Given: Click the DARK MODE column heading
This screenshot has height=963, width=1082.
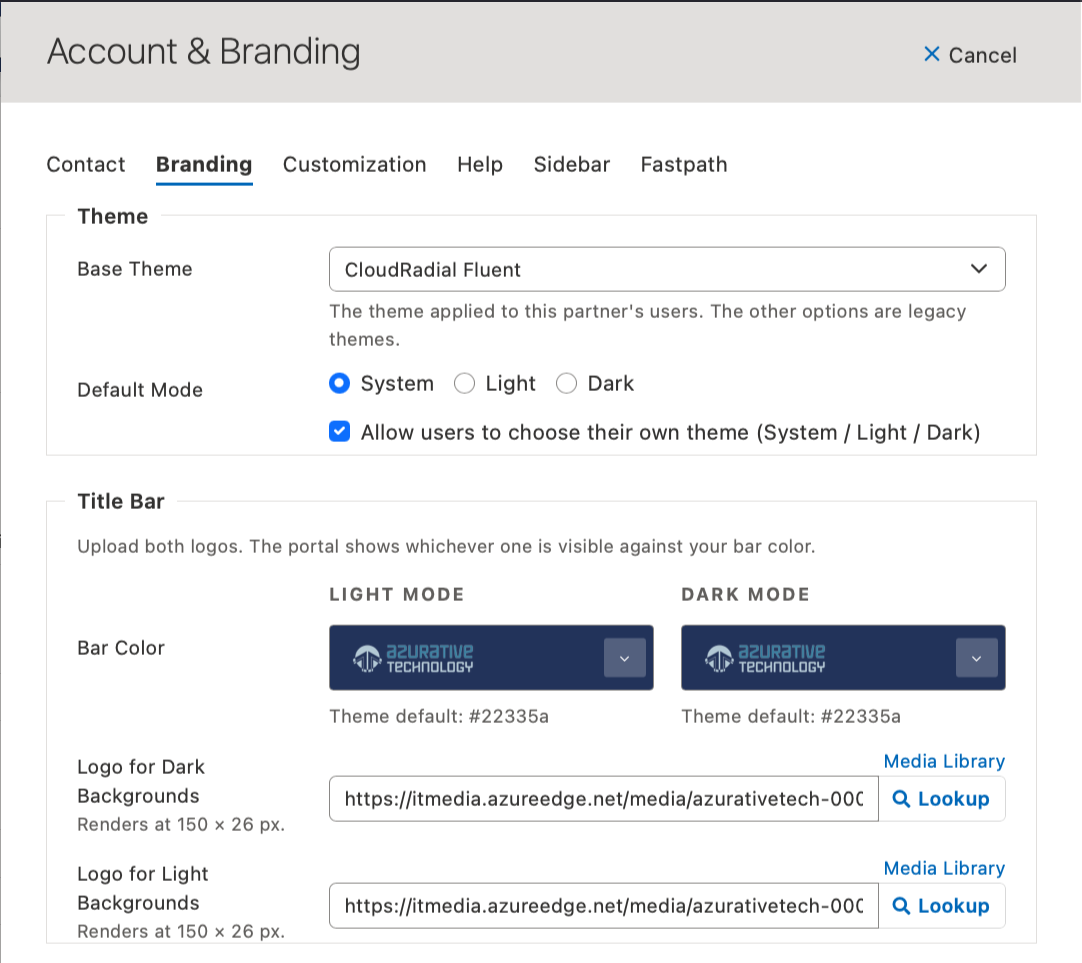Looking at the screenshot, I should pos(745,594).
